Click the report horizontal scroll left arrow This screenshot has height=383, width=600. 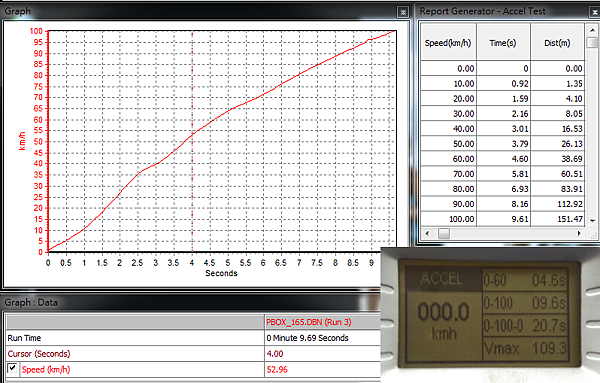pyautogui.click(x=427, y=233)
